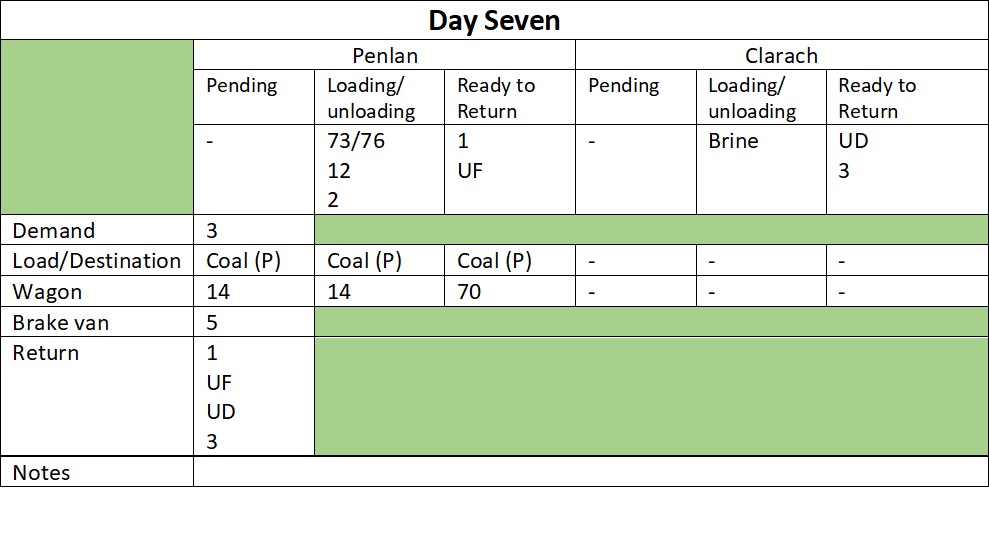The height and width of the screenshot is (537, 989).
Task: Select the Clarach header cell
Action: tap(781, 55)
